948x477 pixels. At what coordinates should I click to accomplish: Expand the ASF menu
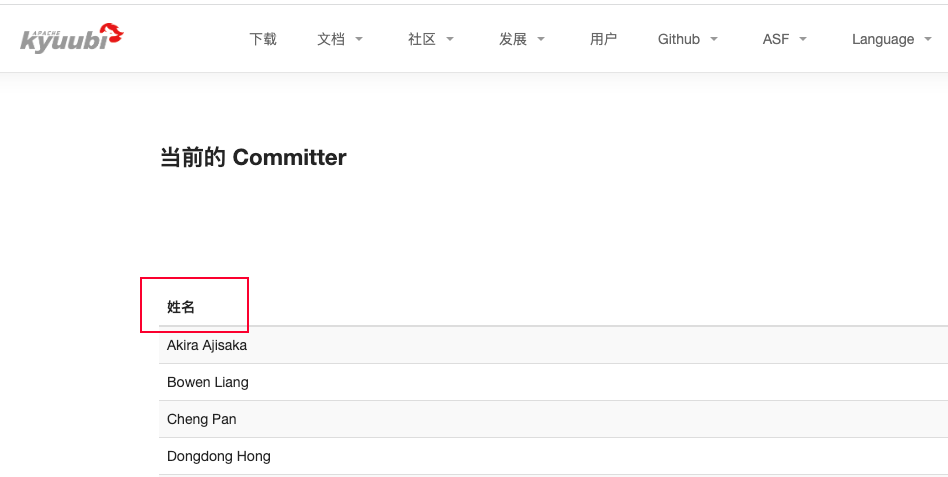coord(785,39)
